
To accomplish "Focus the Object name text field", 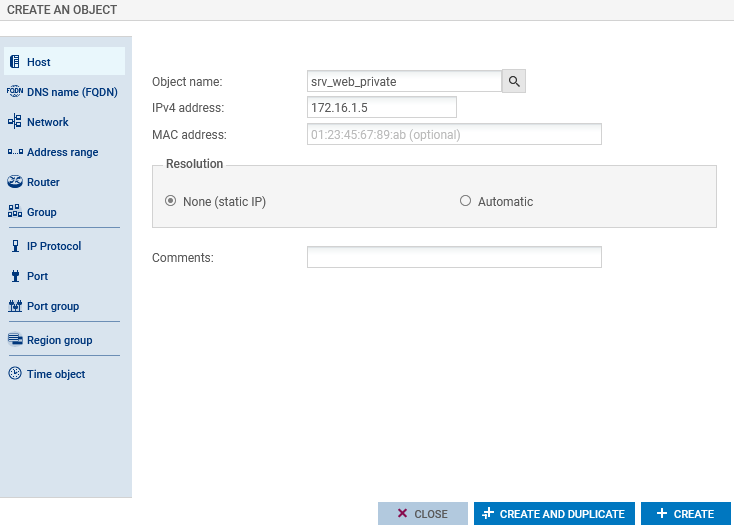I will click(404, 82).
